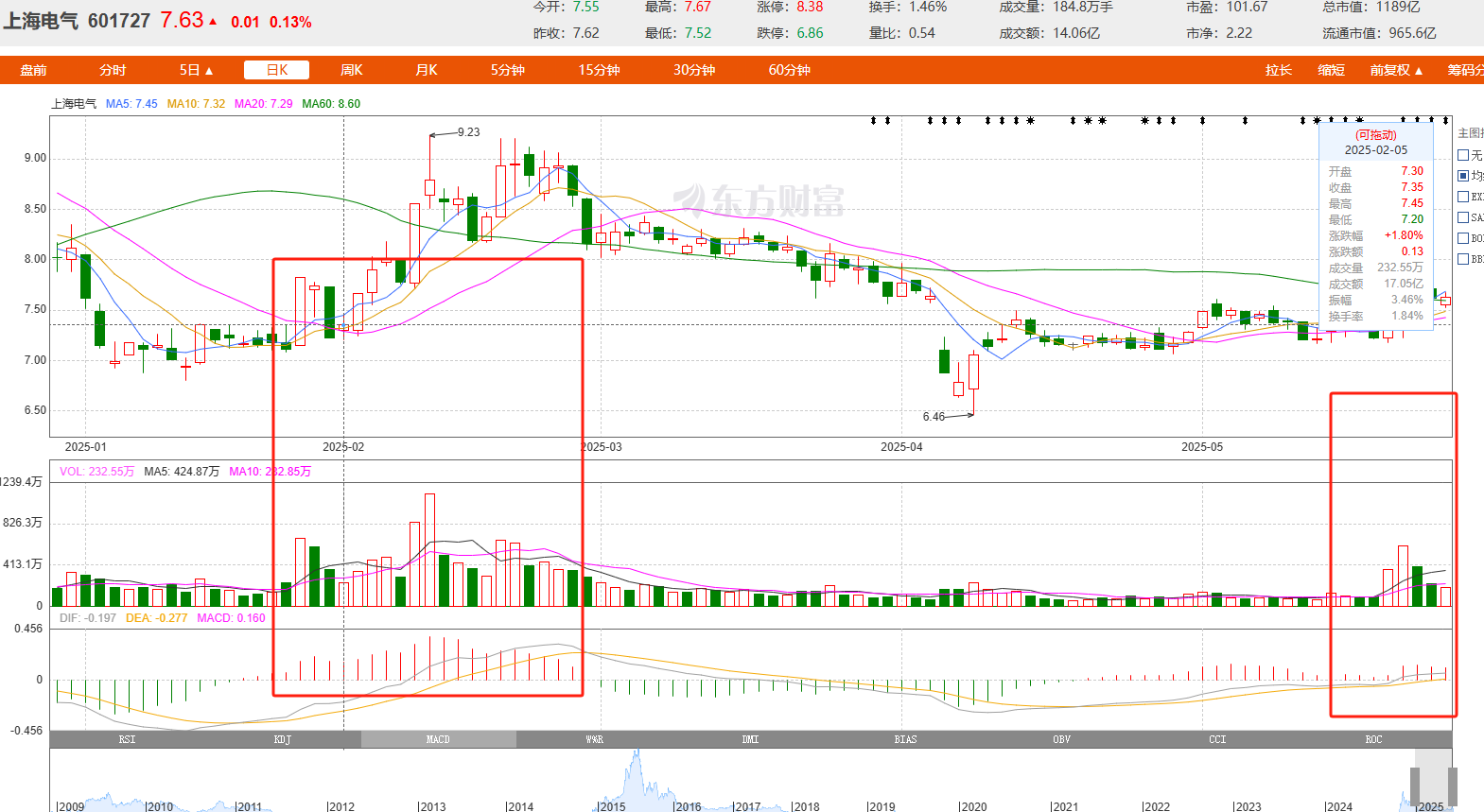Switch sub-indicator to DMI

750,739
